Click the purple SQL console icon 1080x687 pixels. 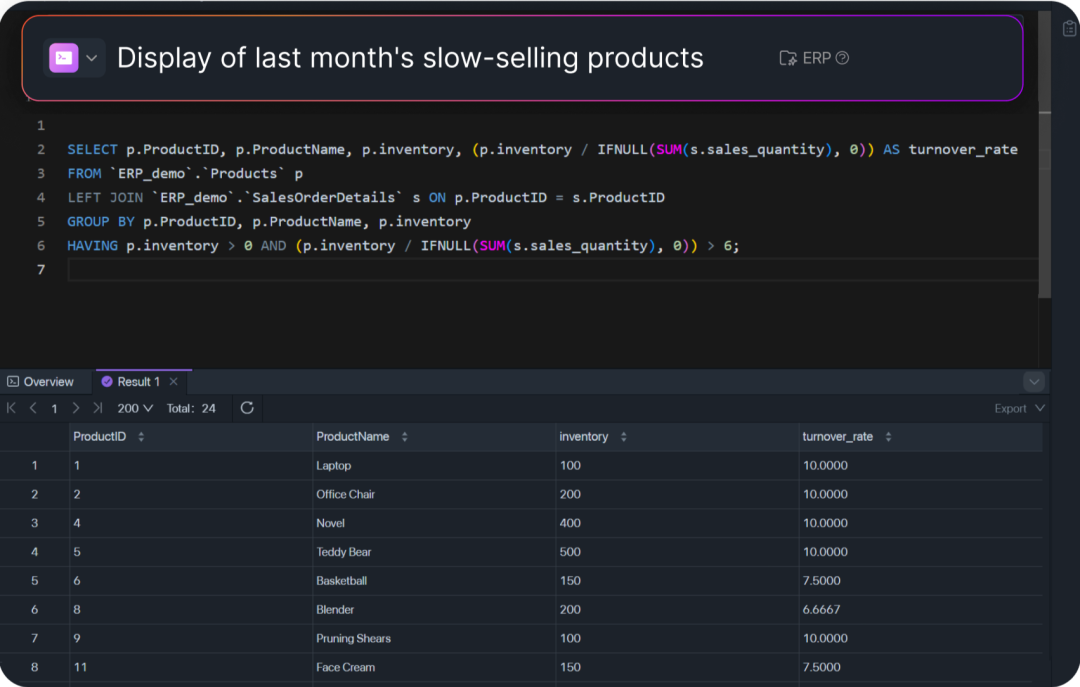coord(63,58)
